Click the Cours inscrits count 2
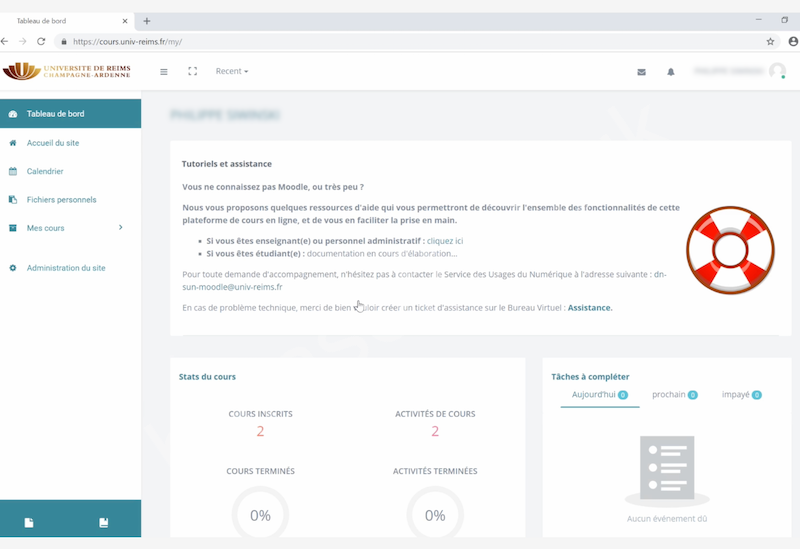 coord(260,432)
